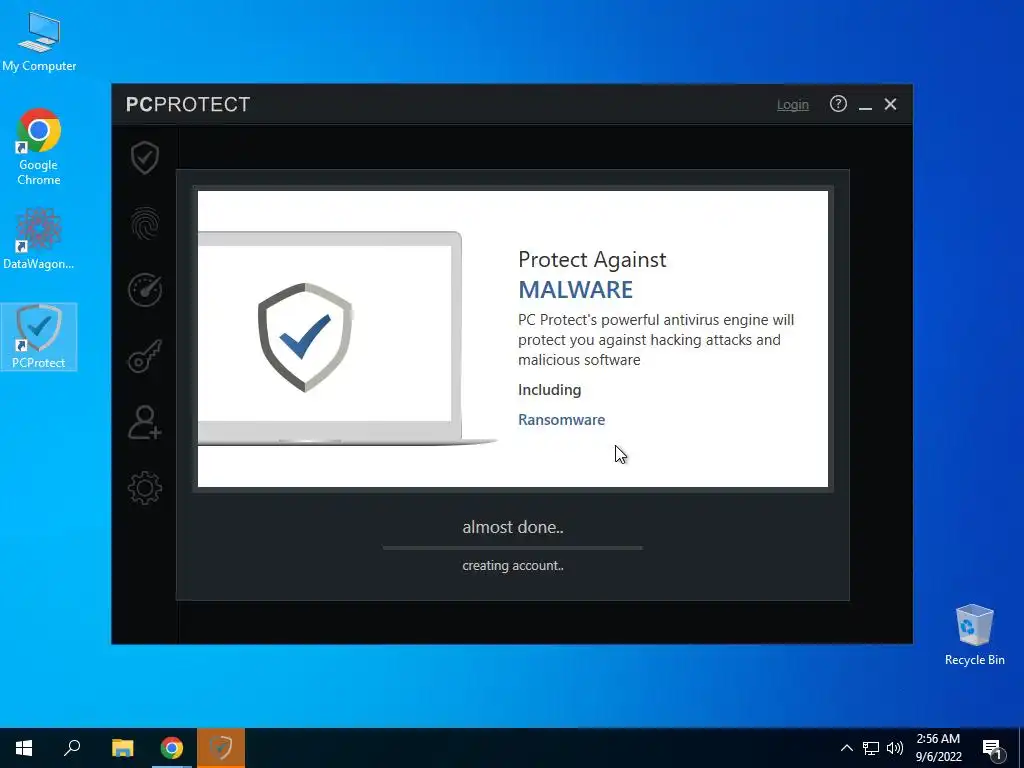Open the notification center icon
Screen dimensions: 1024x768
[x=993, y=749]
